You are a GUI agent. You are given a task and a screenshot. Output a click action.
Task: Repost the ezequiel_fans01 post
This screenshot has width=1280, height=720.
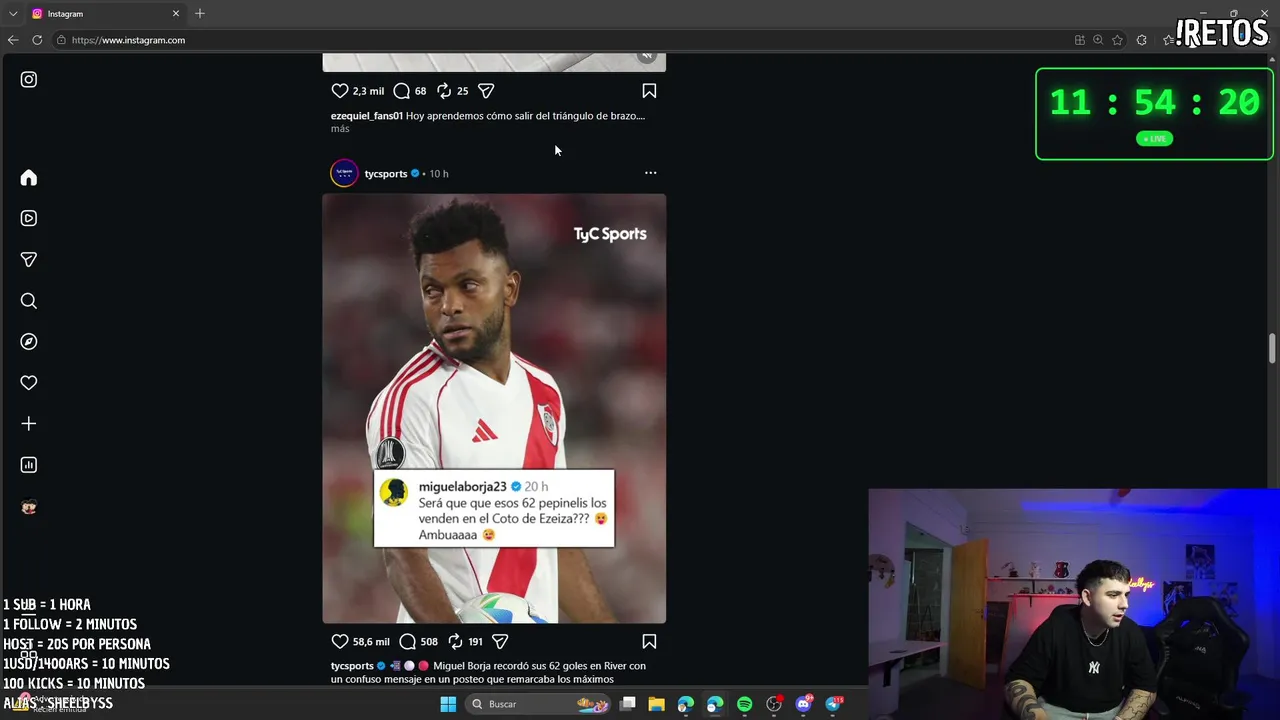tap(444, 90)
